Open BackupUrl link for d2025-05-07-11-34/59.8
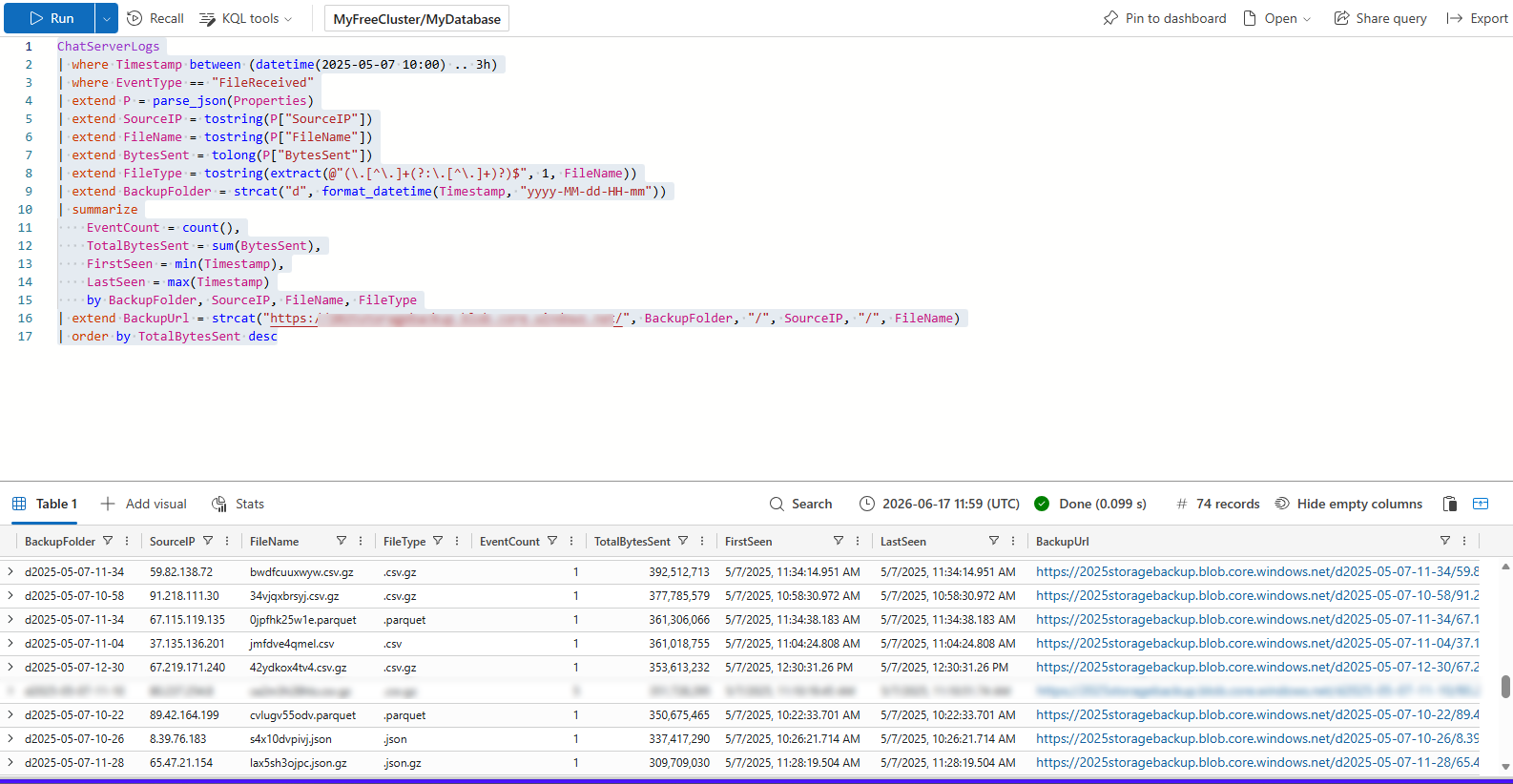The image size is (1513, 784). [x=1257, y=572]
